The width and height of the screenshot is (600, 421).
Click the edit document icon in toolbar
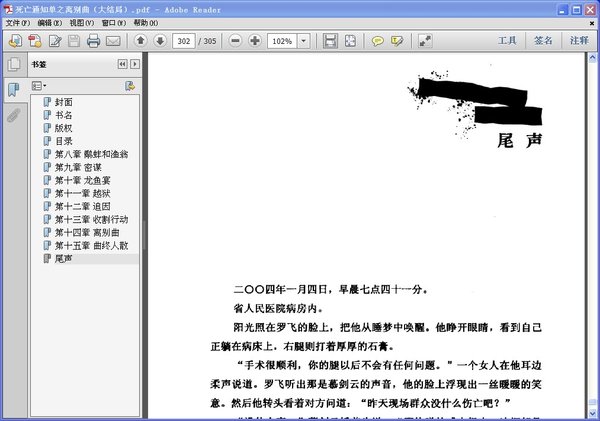[55, 41]
